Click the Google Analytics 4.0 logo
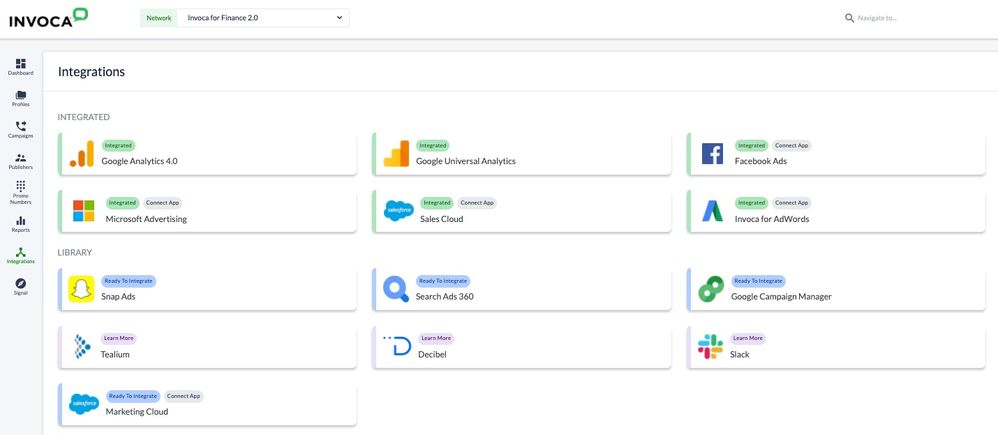Viewport: 998px width, 435px height. coord(81,153)
